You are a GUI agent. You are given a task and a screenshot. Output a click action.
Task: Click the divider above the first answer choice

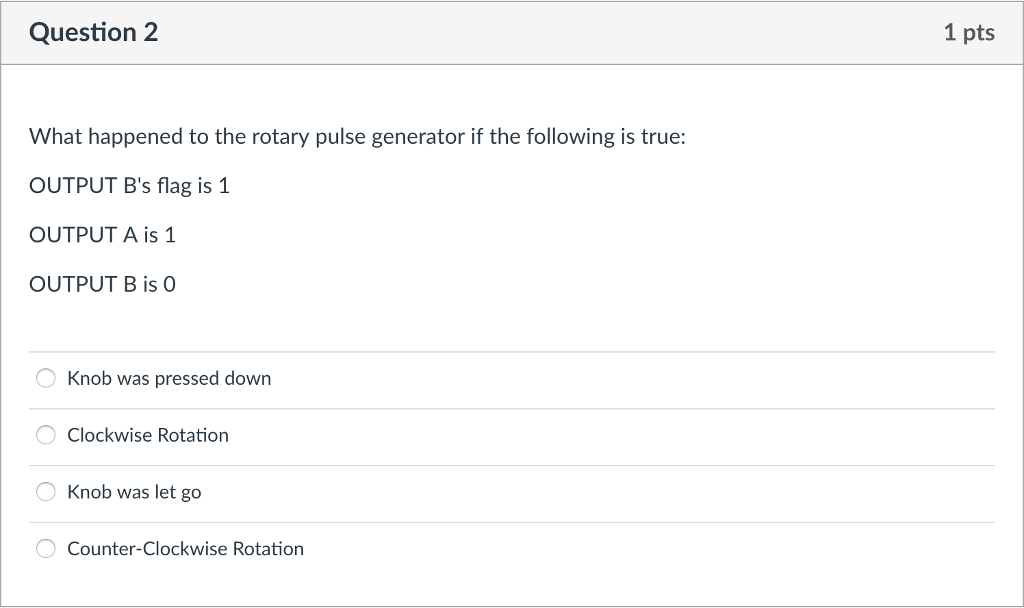click(x=512, y=351)
